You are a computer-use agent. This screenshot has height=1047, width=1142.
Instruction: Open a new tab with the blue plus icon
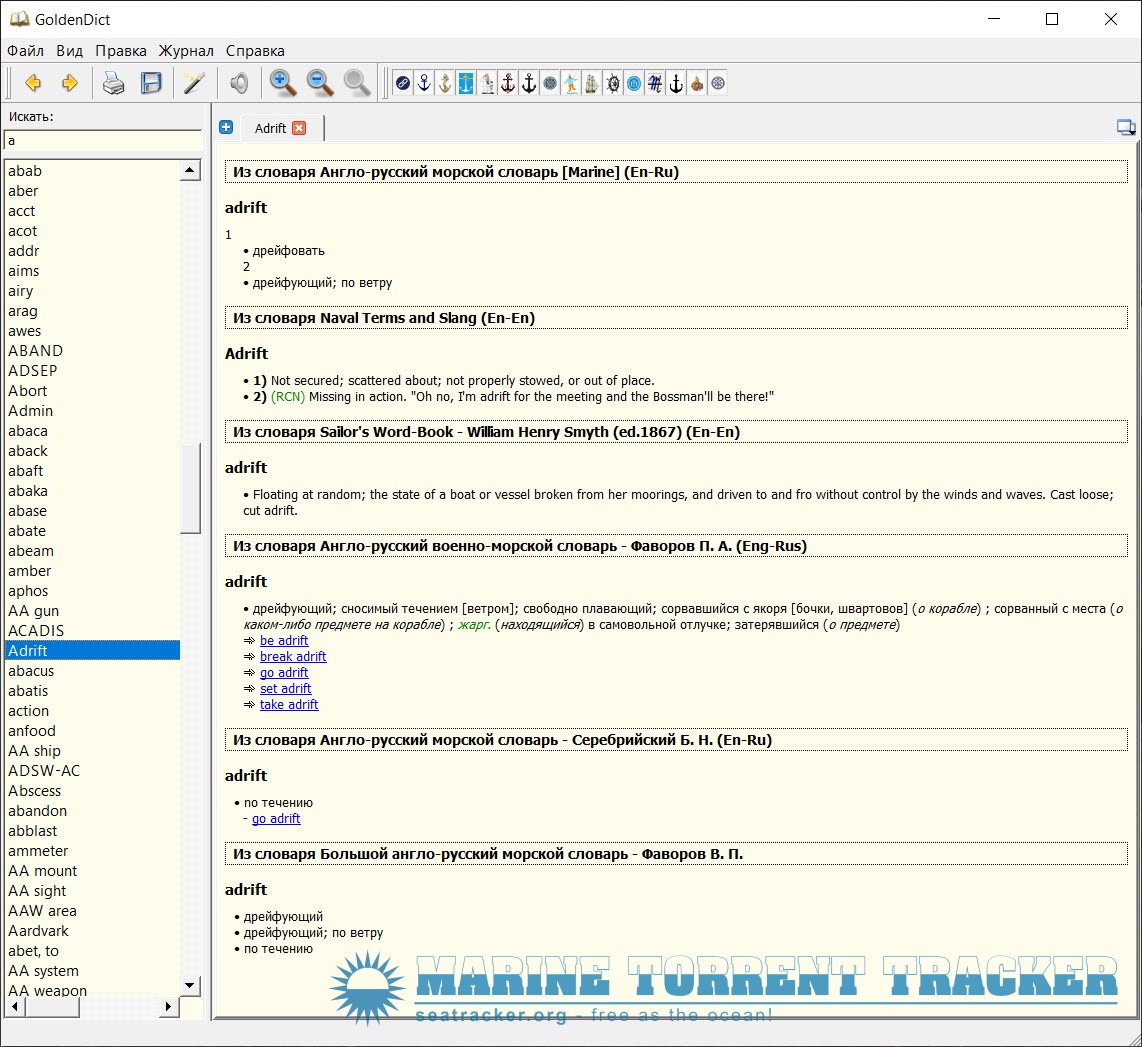(x=226, y=127)
